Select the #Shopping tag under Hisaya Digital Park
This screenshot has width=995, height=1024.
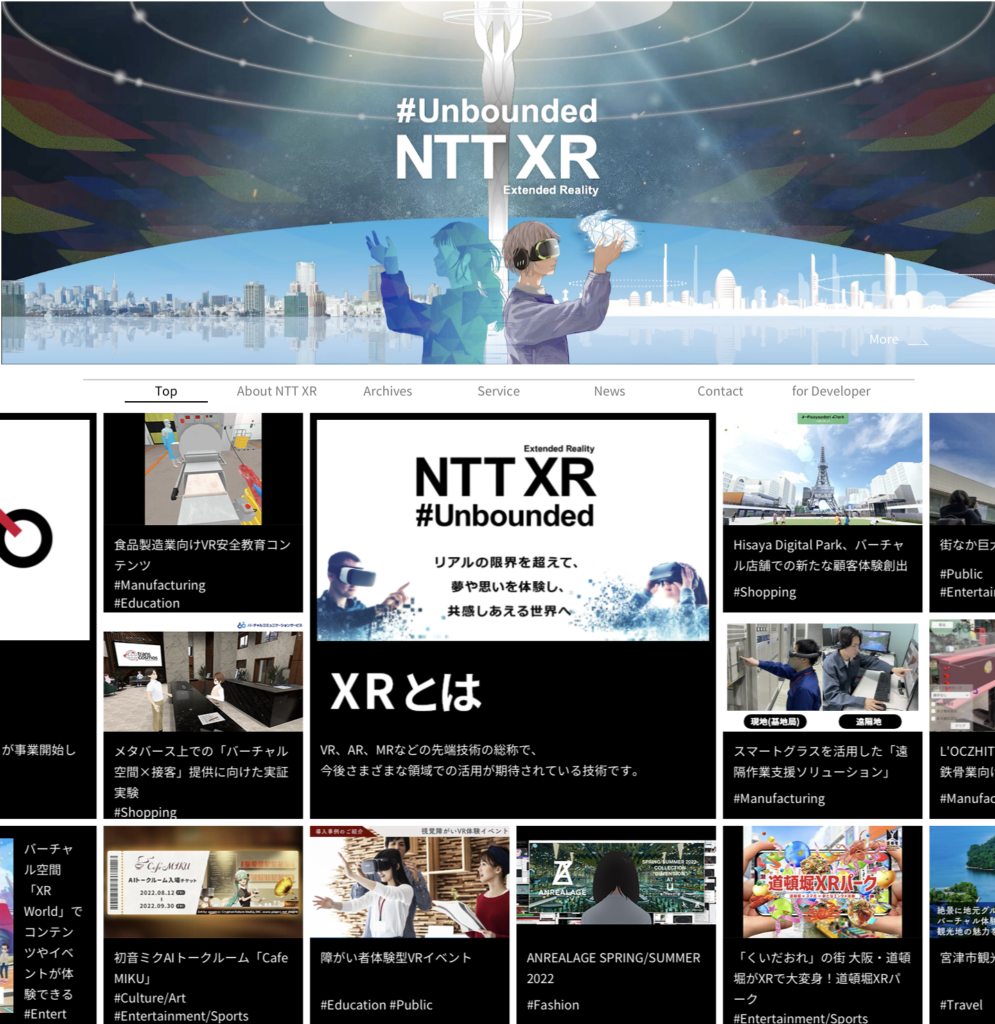coord(765,592)
